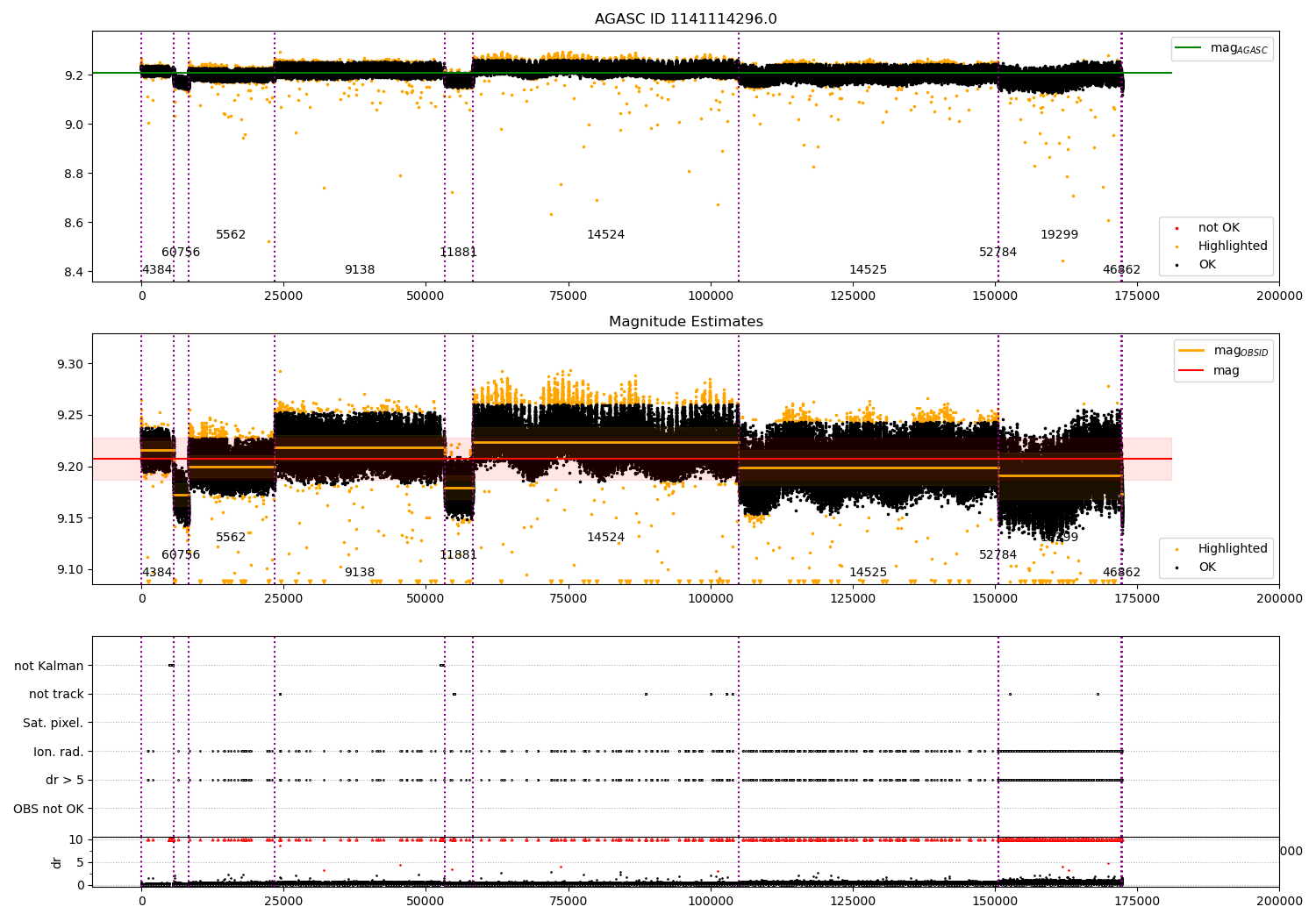Select the mag AGASC legend label in top plot

pos(1239,49)
